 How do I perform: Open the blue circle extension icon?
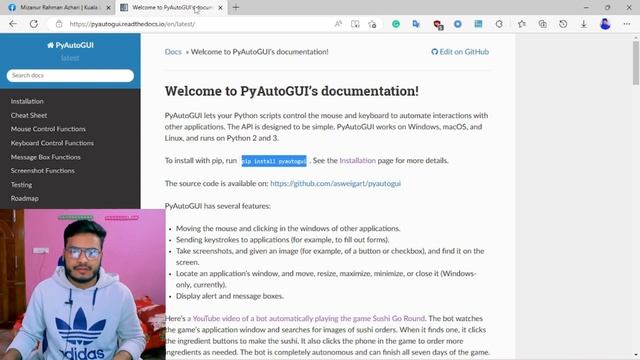[458, 24]
